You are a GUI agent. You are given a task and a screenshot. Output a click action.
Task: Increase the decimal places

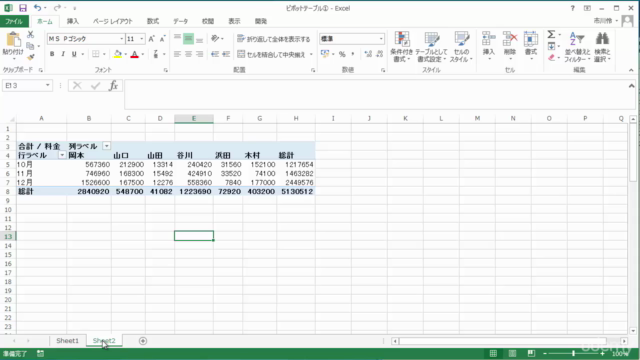pyautogui.click(x=368, y=54)
